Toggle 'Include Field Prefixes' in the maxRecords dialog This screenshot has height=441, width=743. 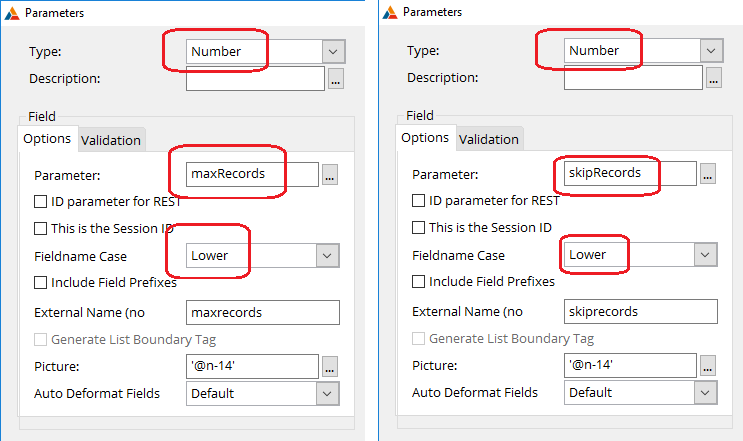[x=41, y=283]
